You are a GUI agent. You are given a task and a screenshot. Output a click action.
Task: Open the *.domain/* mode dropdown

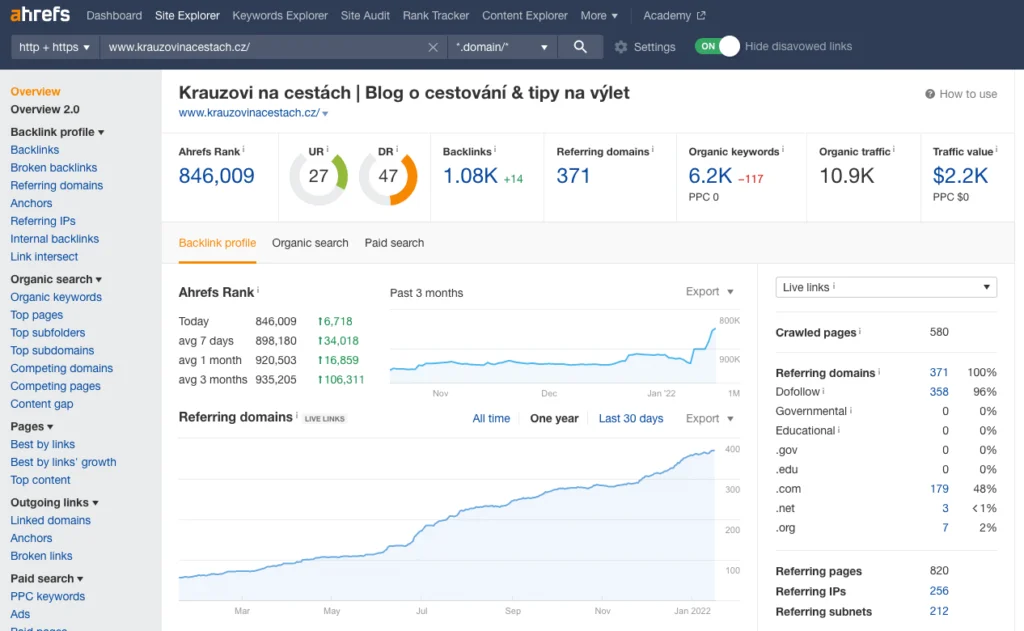502,47
